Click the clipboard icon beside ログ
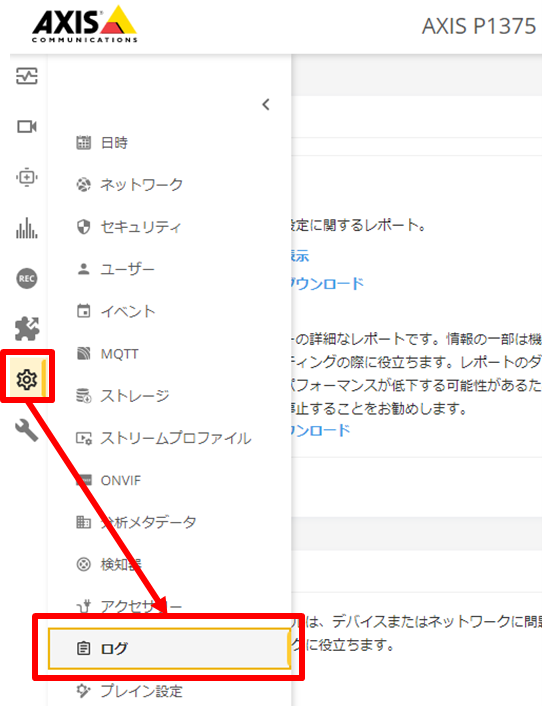Image resolution: width=542 pixels, height=706 pixels. click(x=83, y=648)
